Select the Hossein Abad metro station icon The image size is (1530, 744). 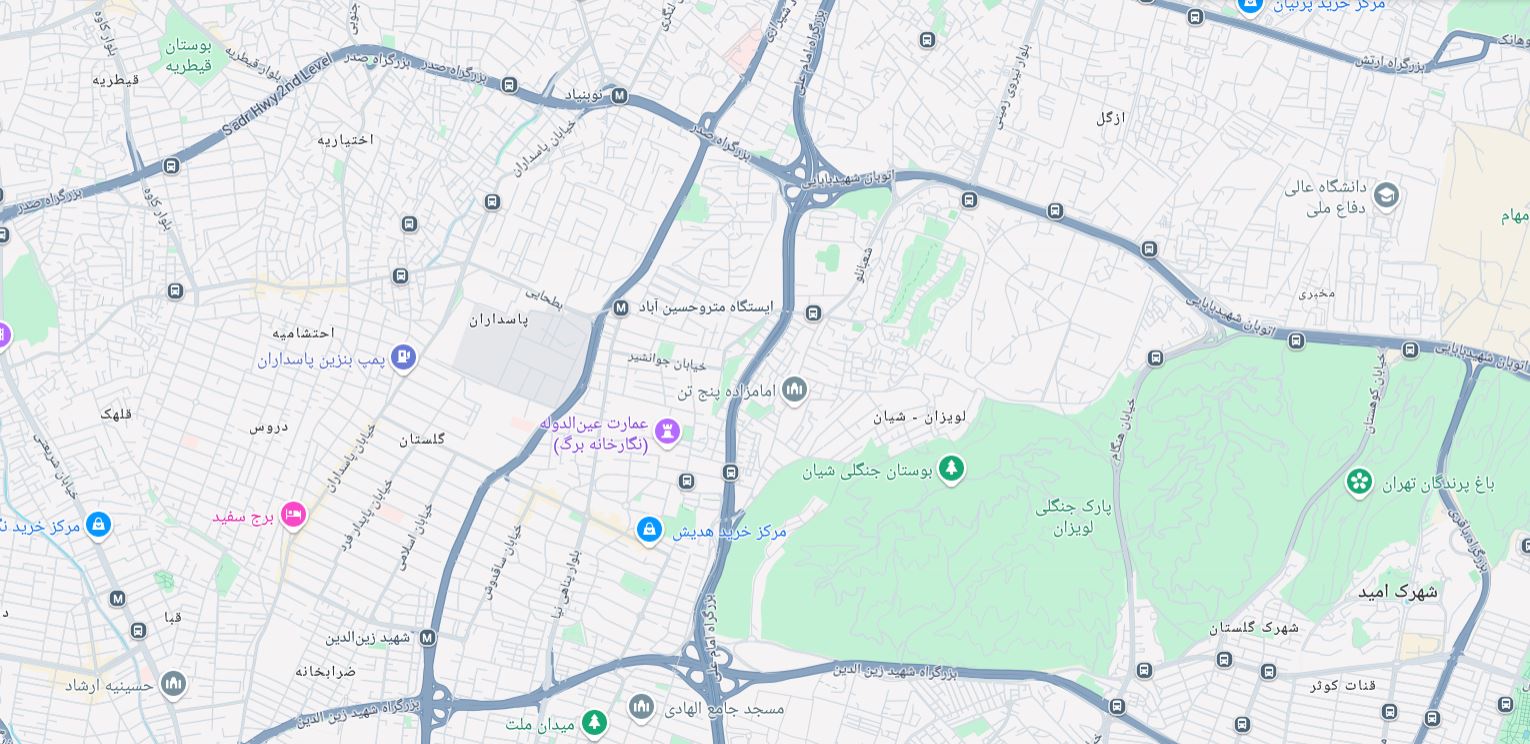[621, 307]
